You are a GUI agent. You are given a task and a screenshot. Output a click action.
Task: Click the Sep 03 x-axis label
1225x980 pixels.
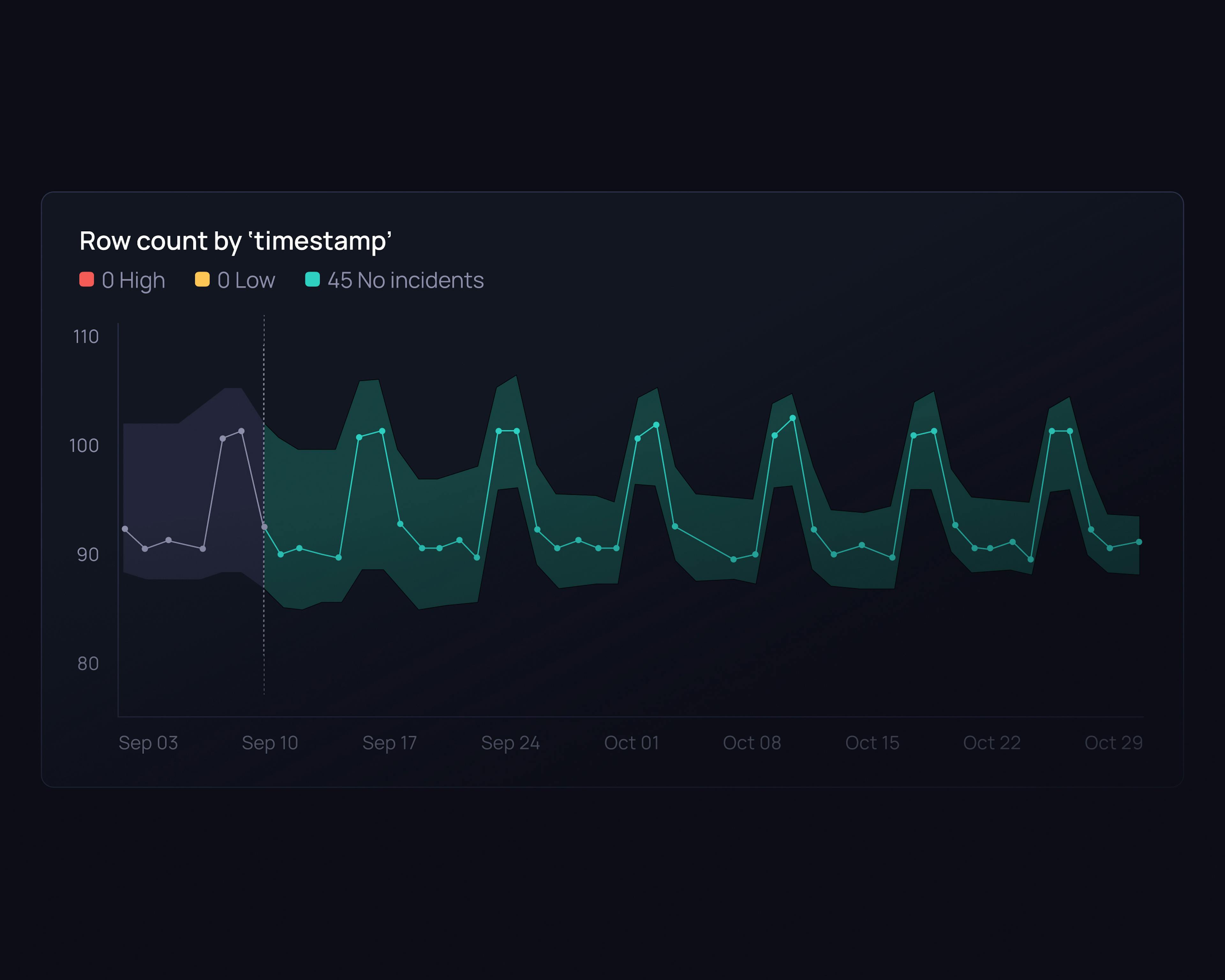click(x=148, y=743)
